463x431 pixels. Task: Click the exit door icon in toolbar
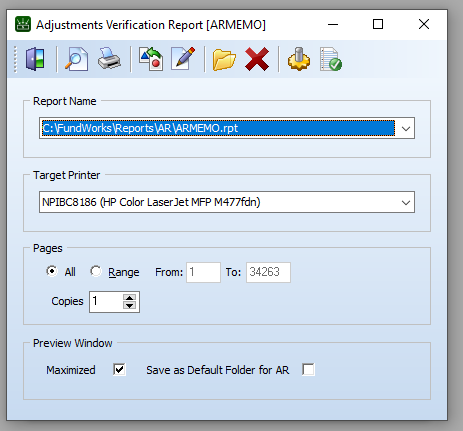tap(35, 59)
